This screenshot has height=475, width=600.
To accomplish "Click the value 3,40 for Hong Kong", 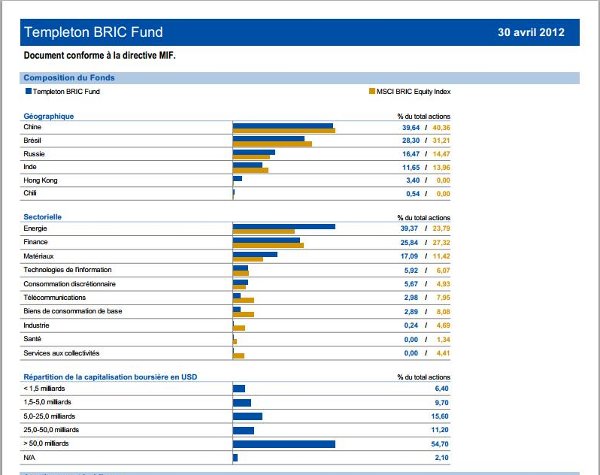I will click(413, 180).
